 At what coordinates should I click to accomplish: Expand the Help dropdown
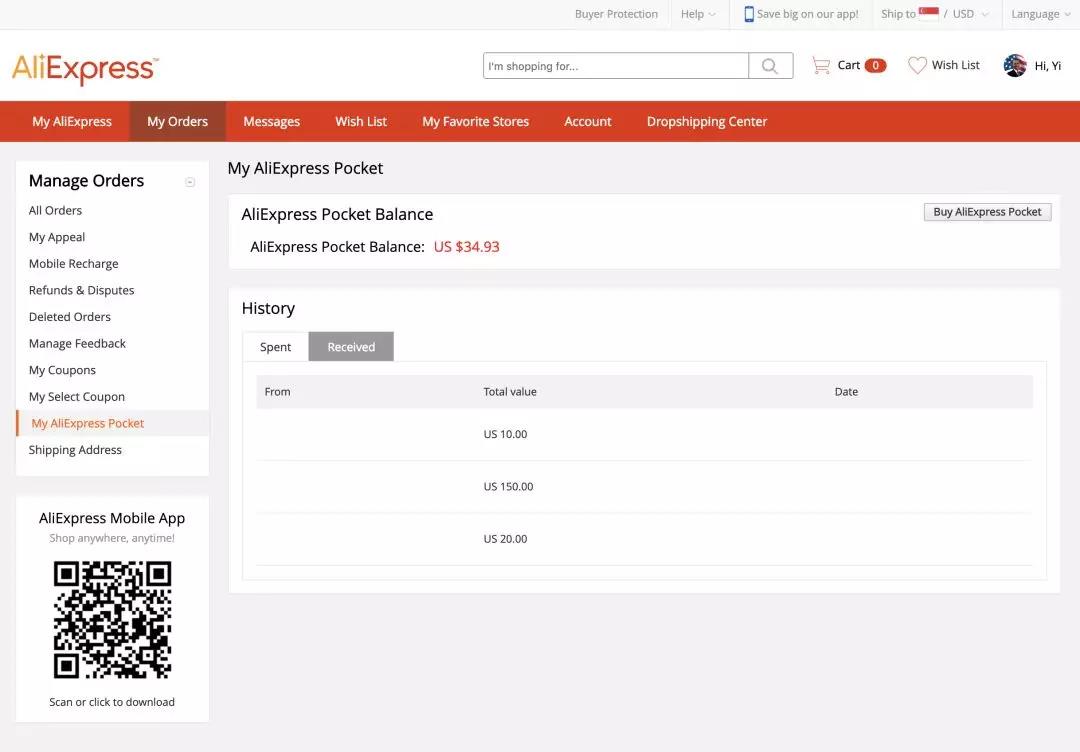point(698,14)
